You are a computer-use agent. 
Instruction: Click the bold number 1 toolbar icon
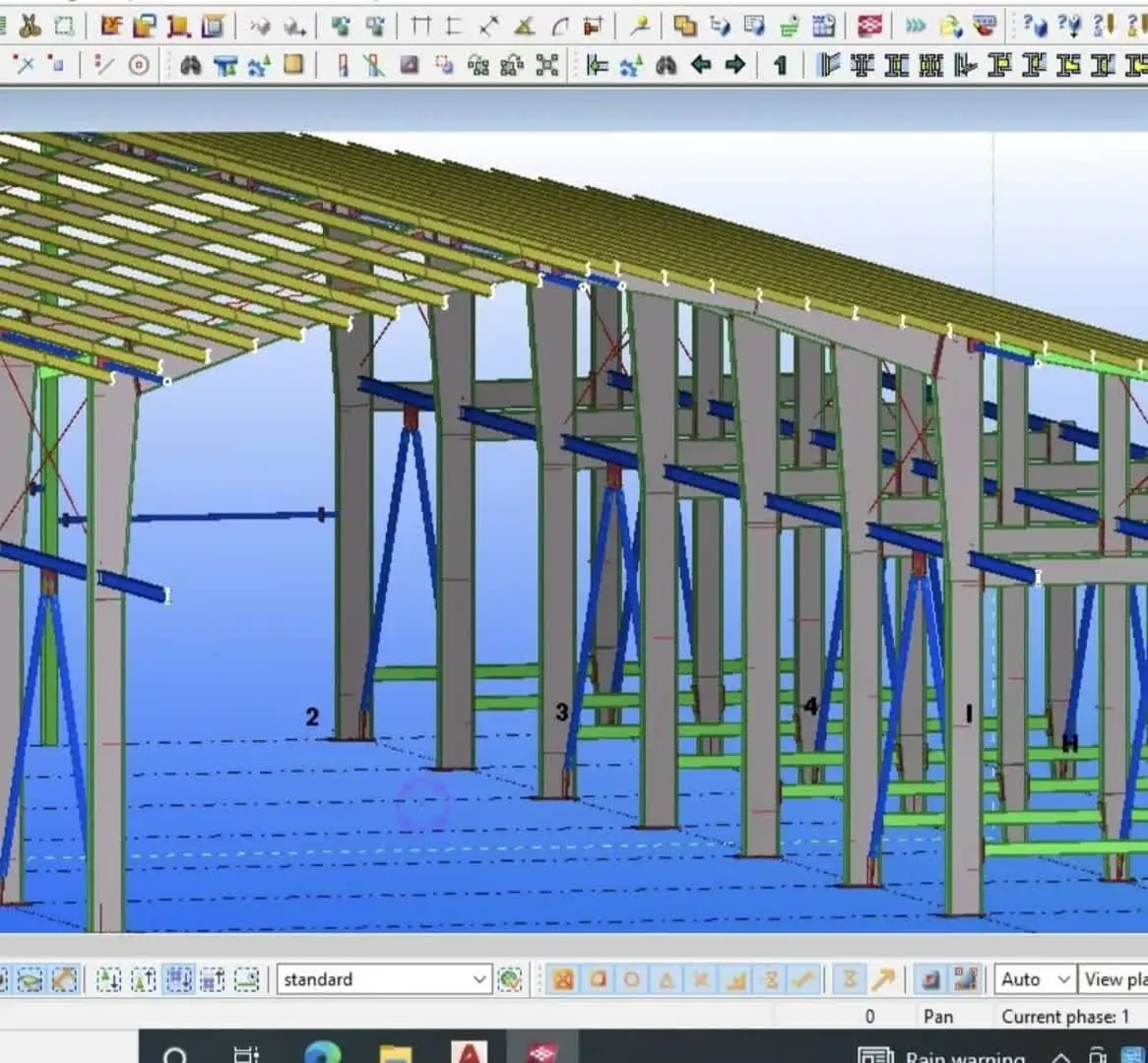[x=780, y=66]
